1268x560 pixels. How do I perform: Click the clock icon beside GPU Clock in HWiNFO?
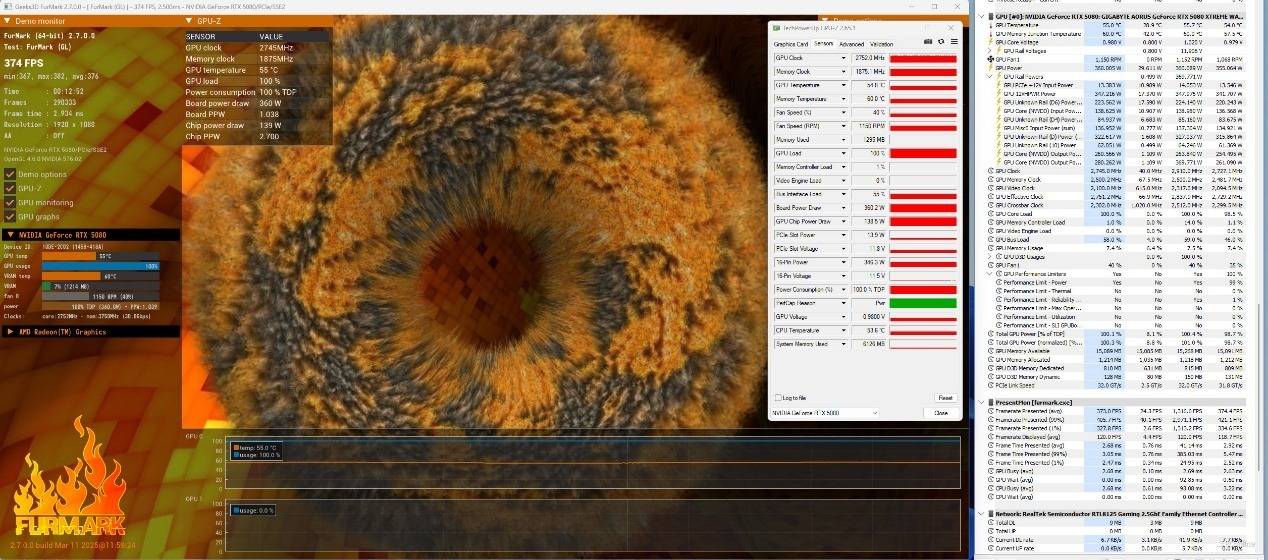point(991,171)
